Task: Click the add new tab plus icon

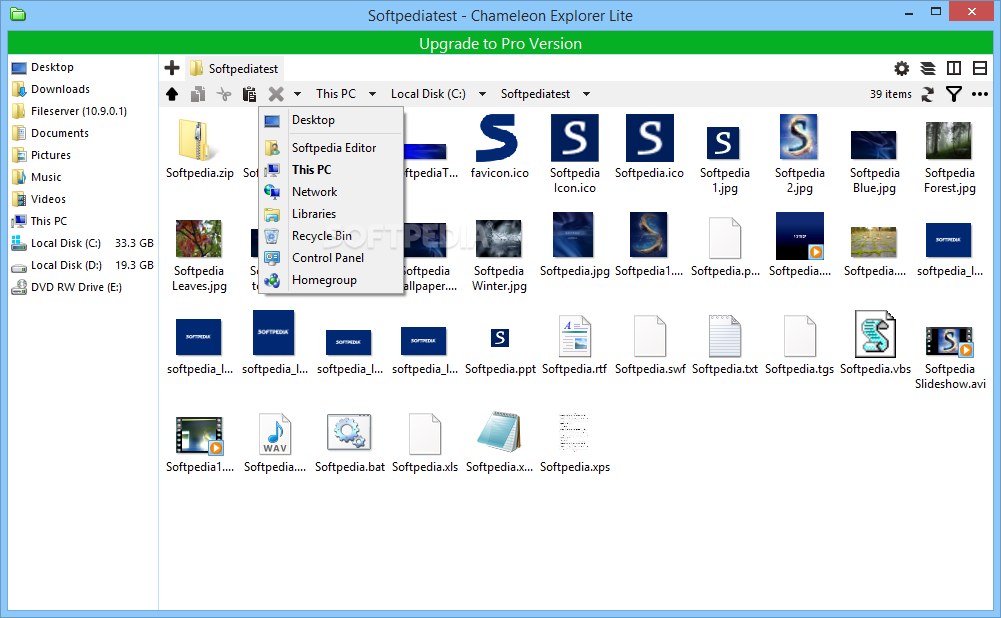Action: coord(172,68)
